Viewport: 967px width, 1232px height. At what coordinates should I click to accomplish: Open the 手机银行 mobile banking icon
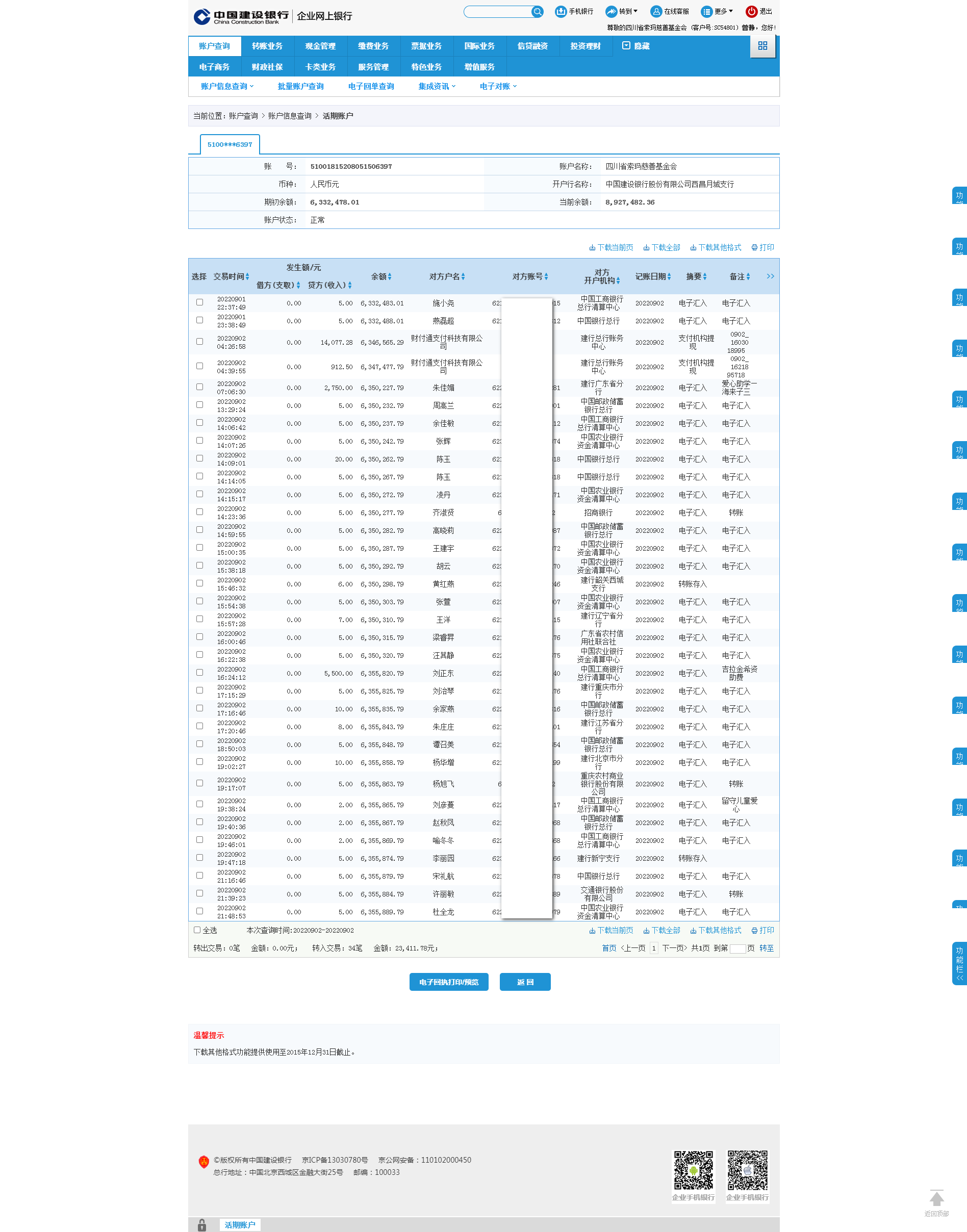561,11
